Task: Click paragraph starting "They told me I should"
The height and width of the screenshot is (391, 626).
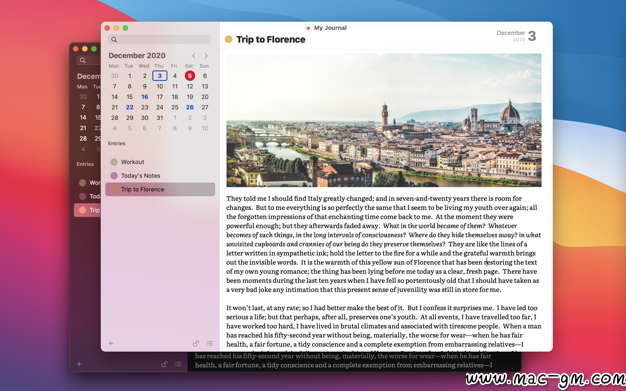Action: (384, 244)
